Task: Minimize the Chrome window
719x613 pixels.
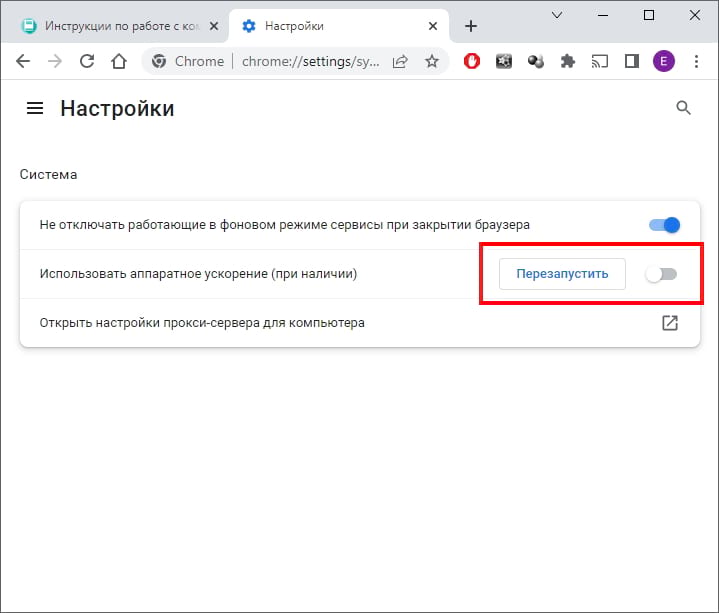Action: pos(603,16)
